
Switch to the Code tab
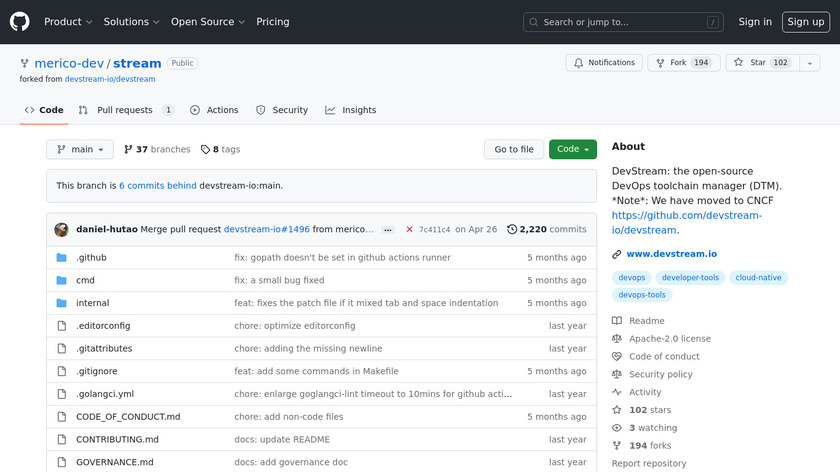(44, 110)
